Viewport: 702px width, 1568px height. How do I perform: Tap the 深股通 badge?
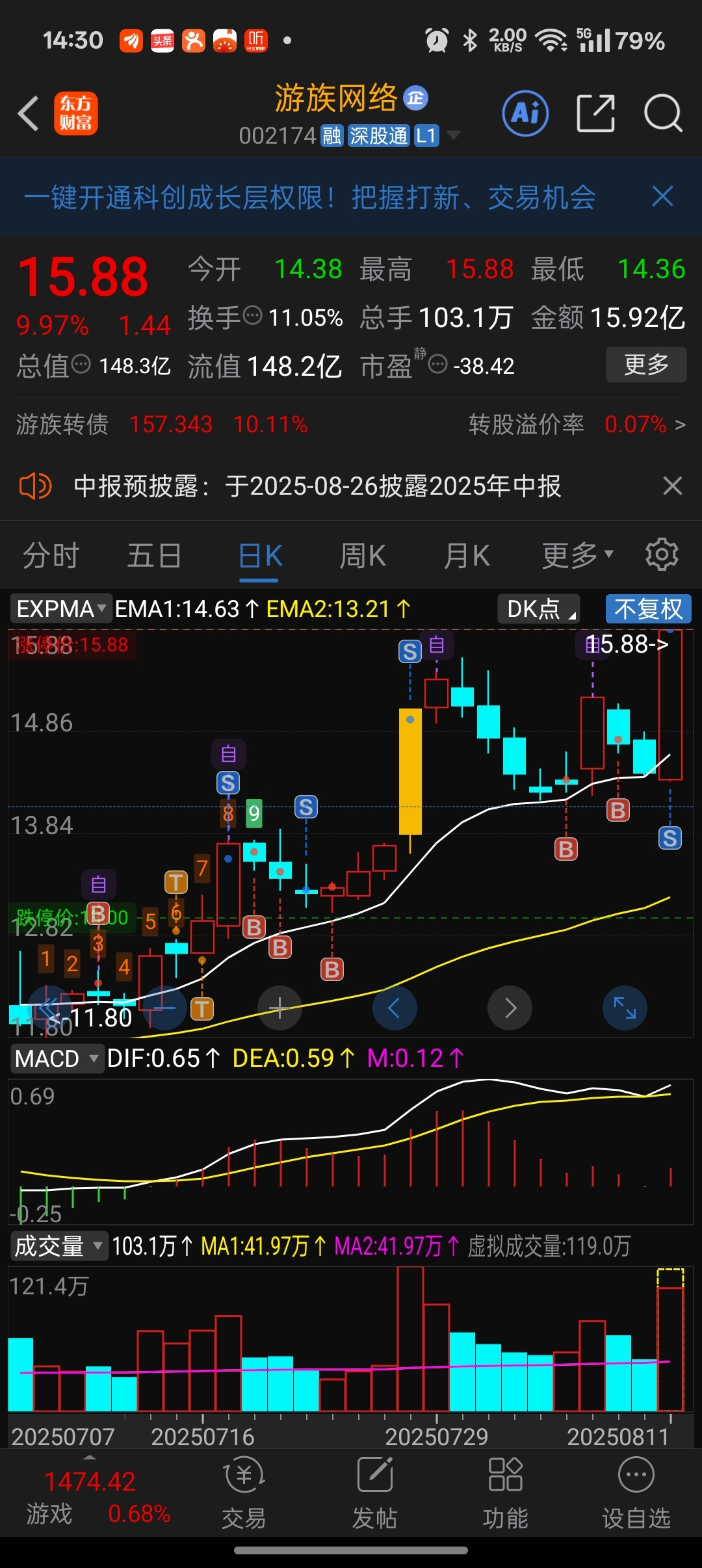pyautogui.click(x=378, y=136)
